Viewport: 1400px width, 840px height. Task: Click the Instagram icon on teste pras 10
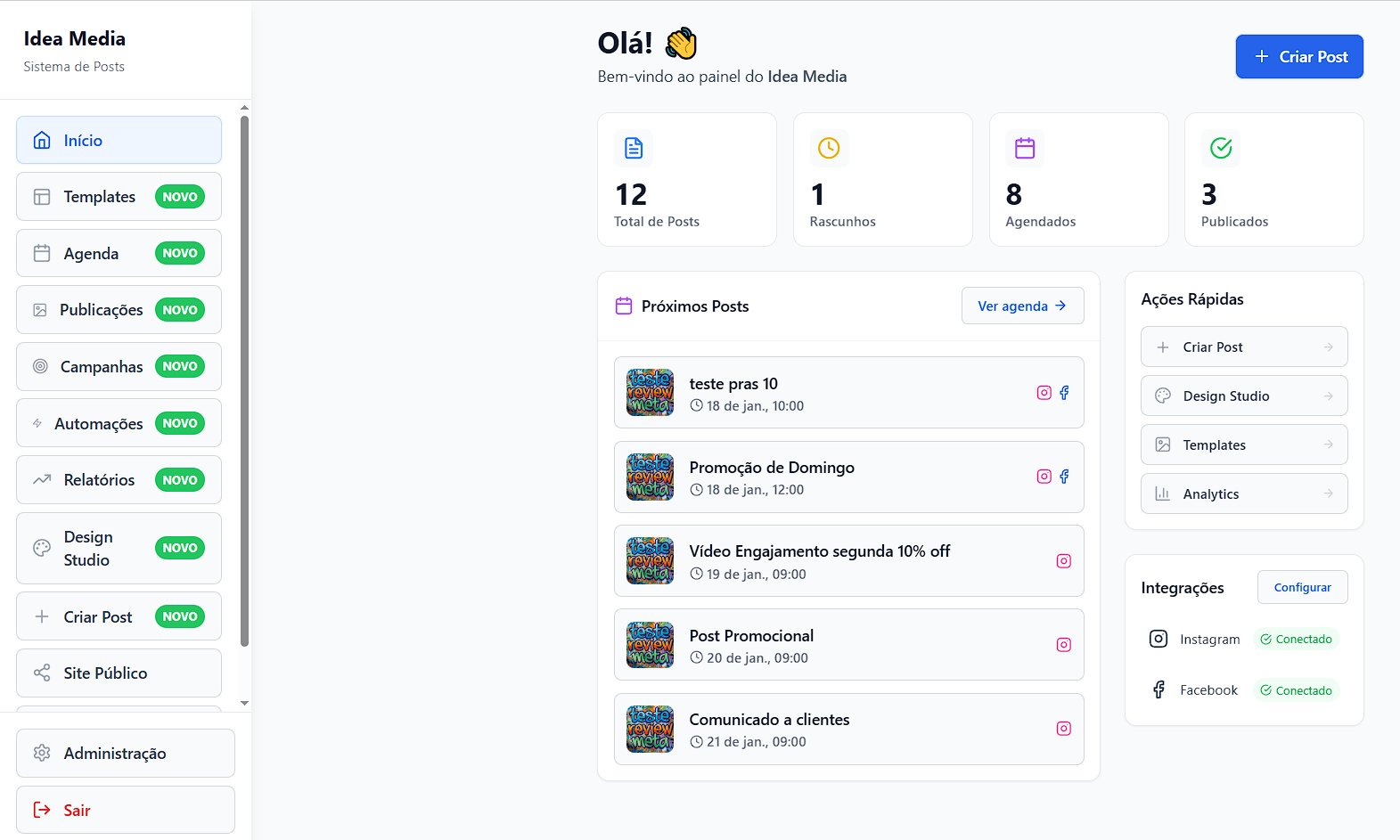coord(1044,393)
